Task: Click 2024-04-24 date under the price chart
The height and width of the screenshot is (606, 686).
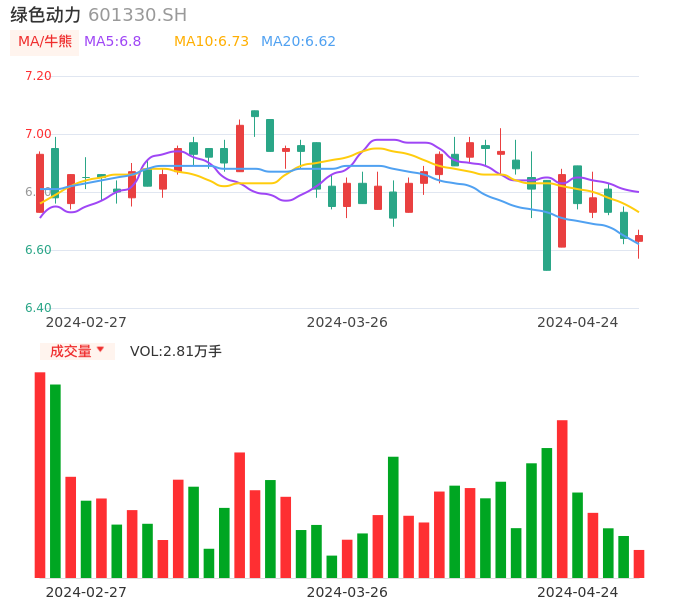Action: (x=577, y=322)
